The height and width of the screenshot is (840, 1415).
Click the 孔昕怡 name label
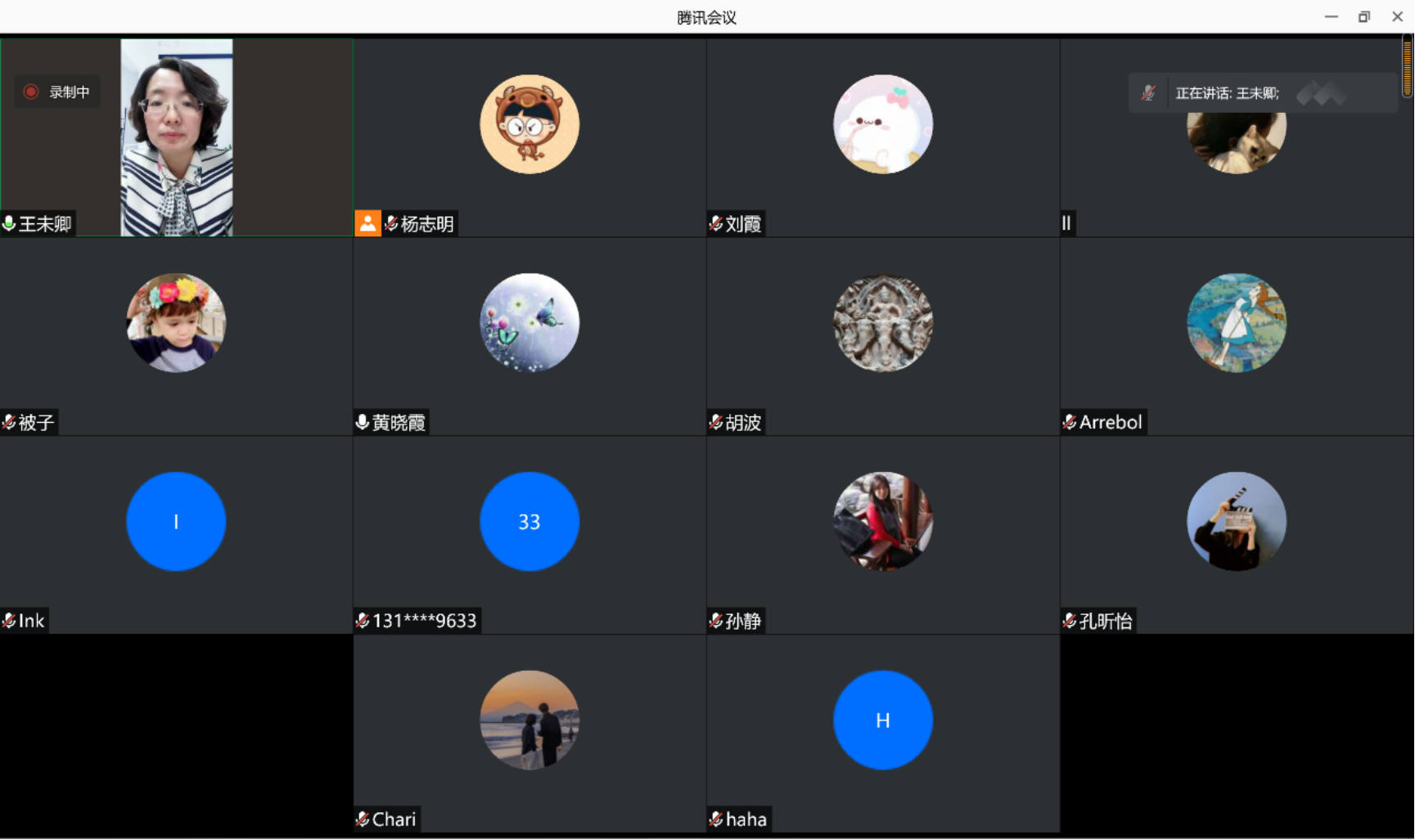click(1105, 621)
